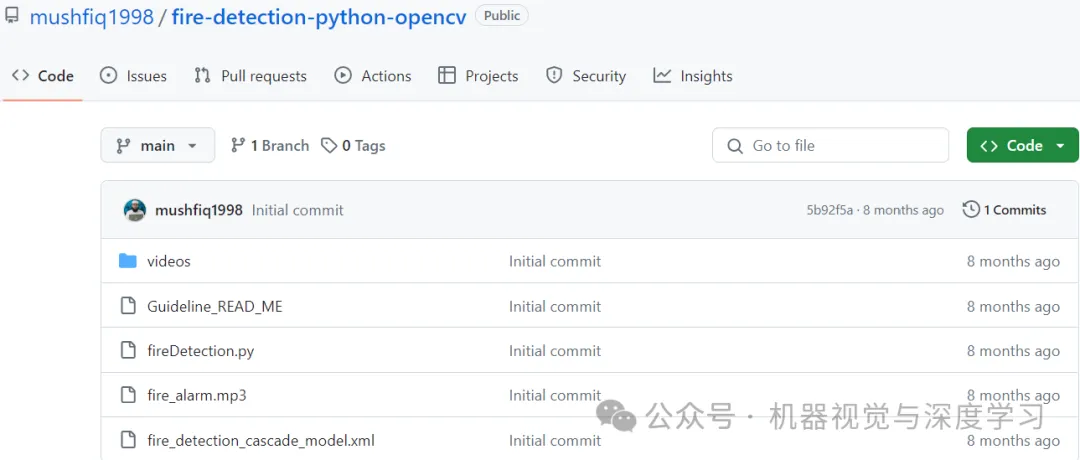Go to the Actions tab

pyautogui.click(x=373, y=76)
